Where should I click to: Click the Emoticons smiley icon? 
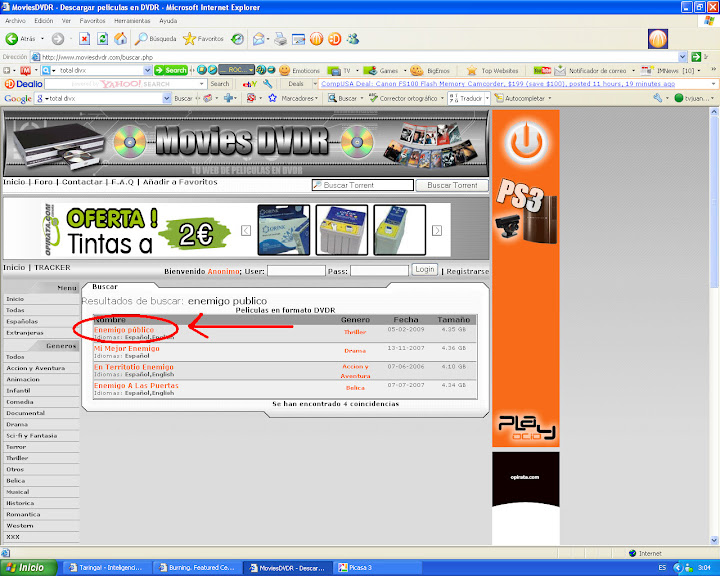click(x=285, y=70)
